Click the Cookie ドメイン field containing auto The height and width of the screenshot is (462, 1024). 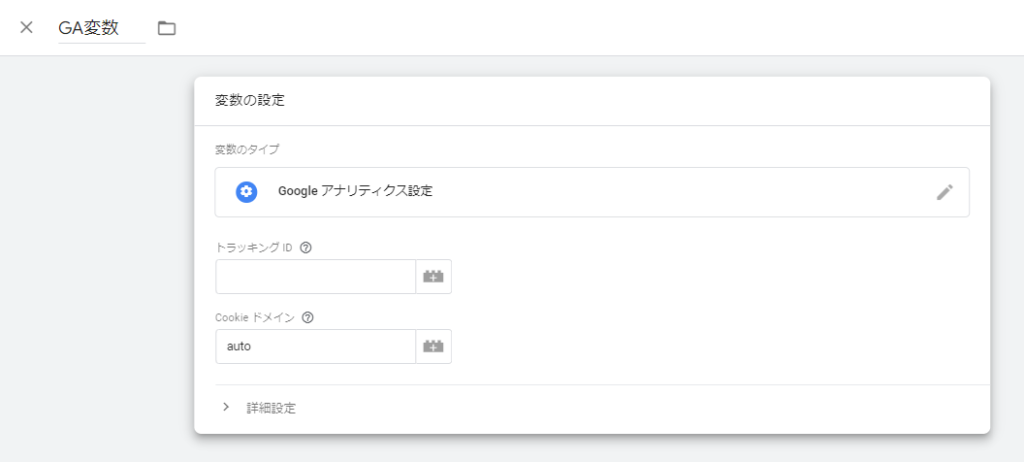[x=315, y=346]
